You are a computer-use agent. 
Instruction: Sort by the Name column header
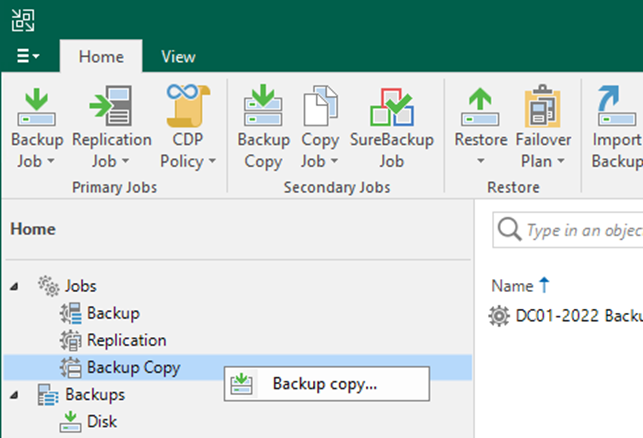point(512,286)
